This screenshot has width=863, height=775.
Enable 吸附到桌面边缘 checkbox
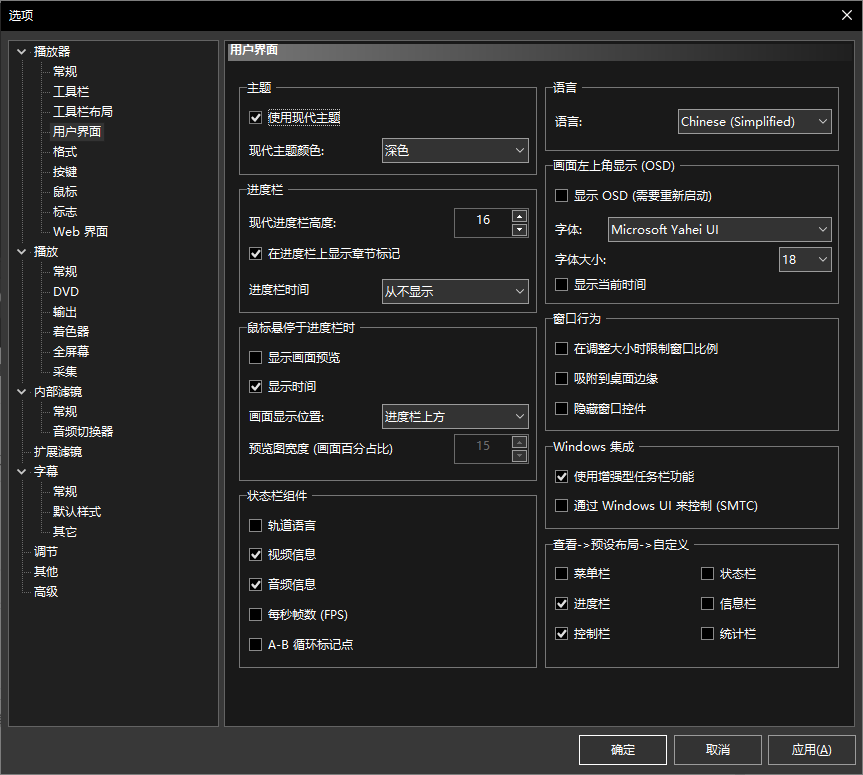click(x=561, y=379)
